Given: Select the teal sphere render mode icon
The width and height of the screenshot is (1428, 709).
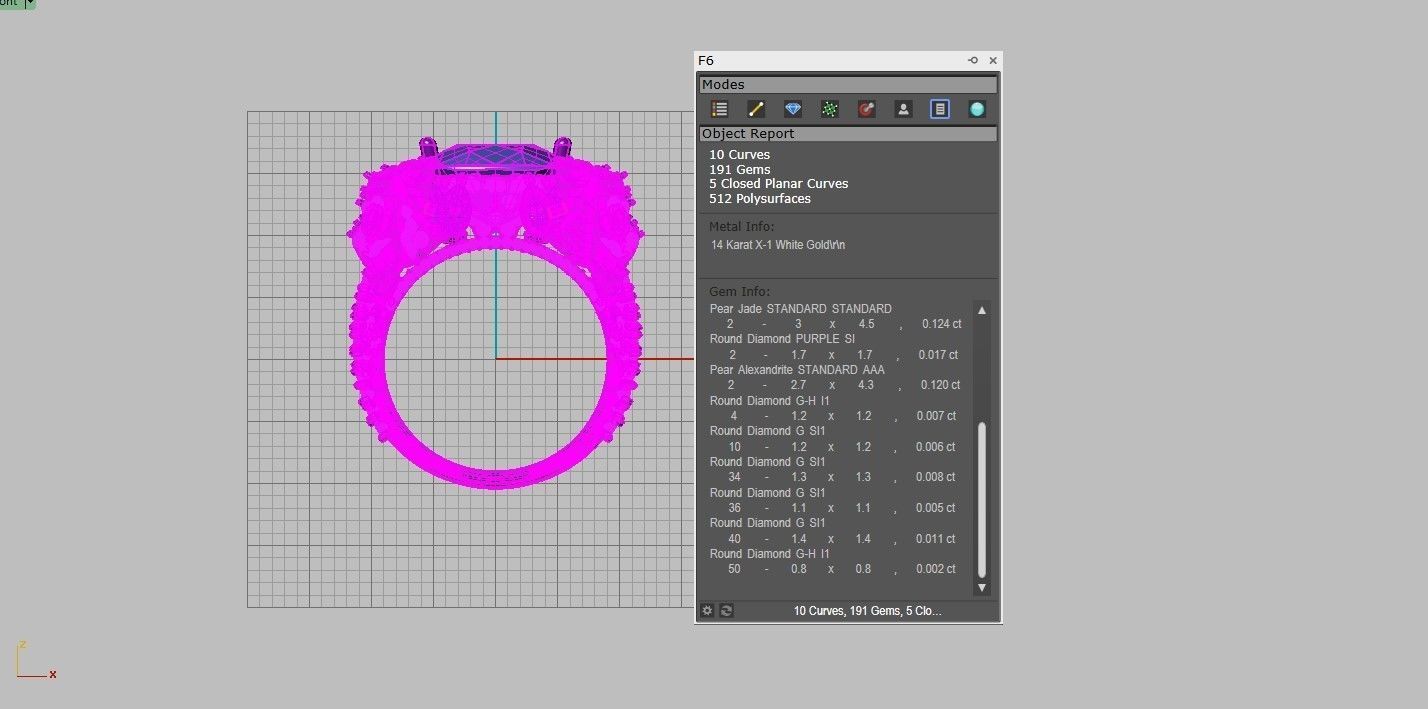Looking at the screenshot, I should click(977, 109).
